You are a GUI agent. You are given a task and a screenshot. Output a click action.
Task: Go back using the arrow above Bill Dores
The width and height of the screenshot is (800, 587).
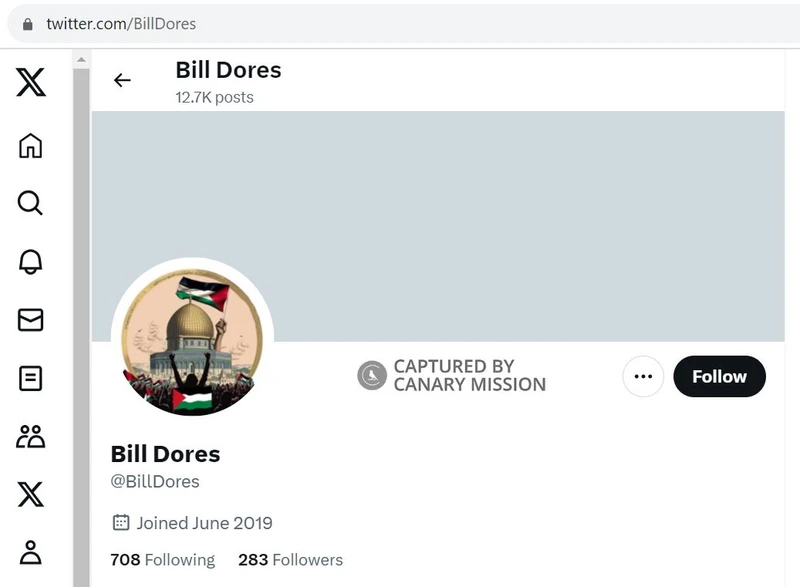point(123,80)
